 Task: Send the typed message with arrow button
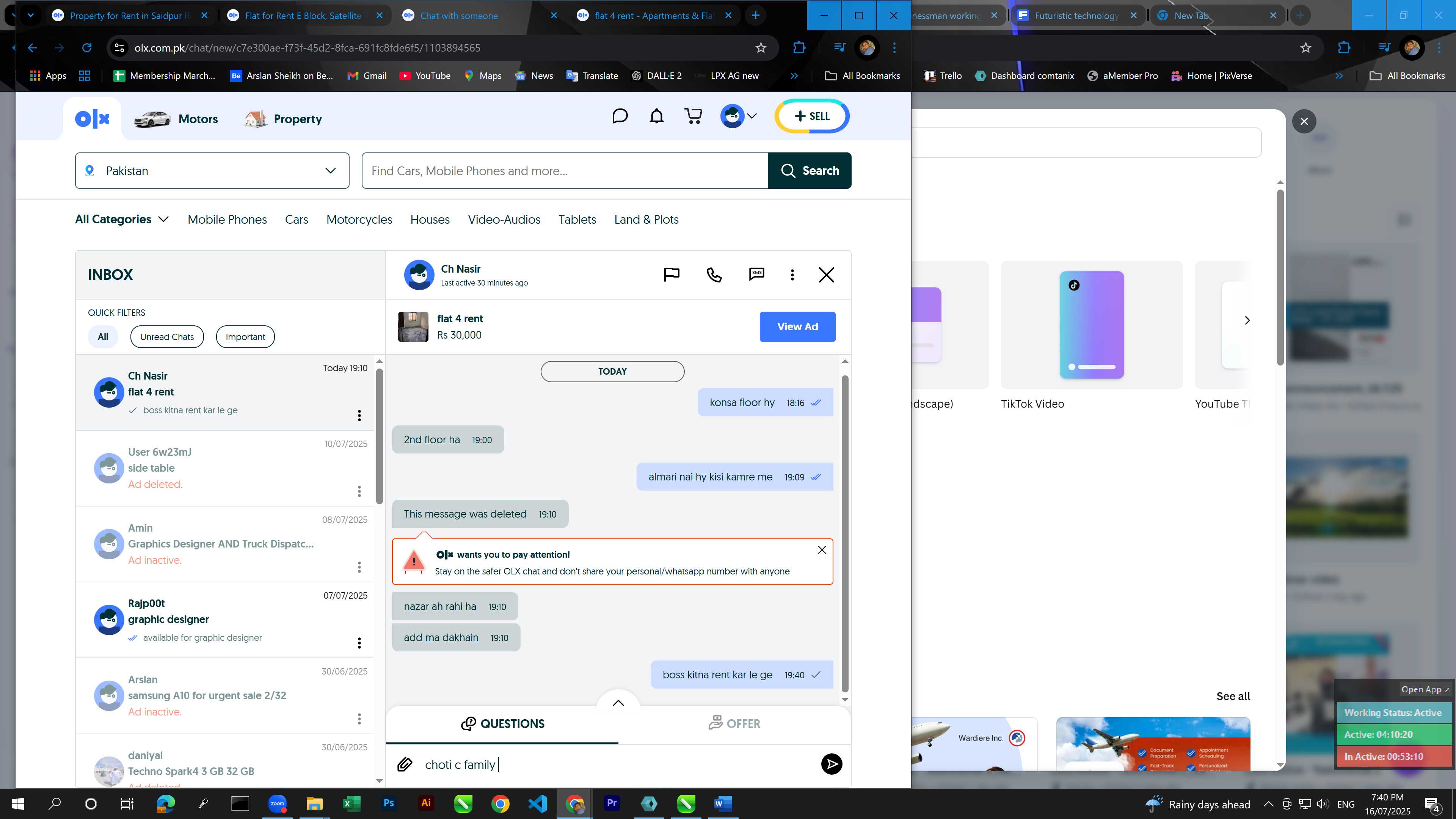(832, 764)
